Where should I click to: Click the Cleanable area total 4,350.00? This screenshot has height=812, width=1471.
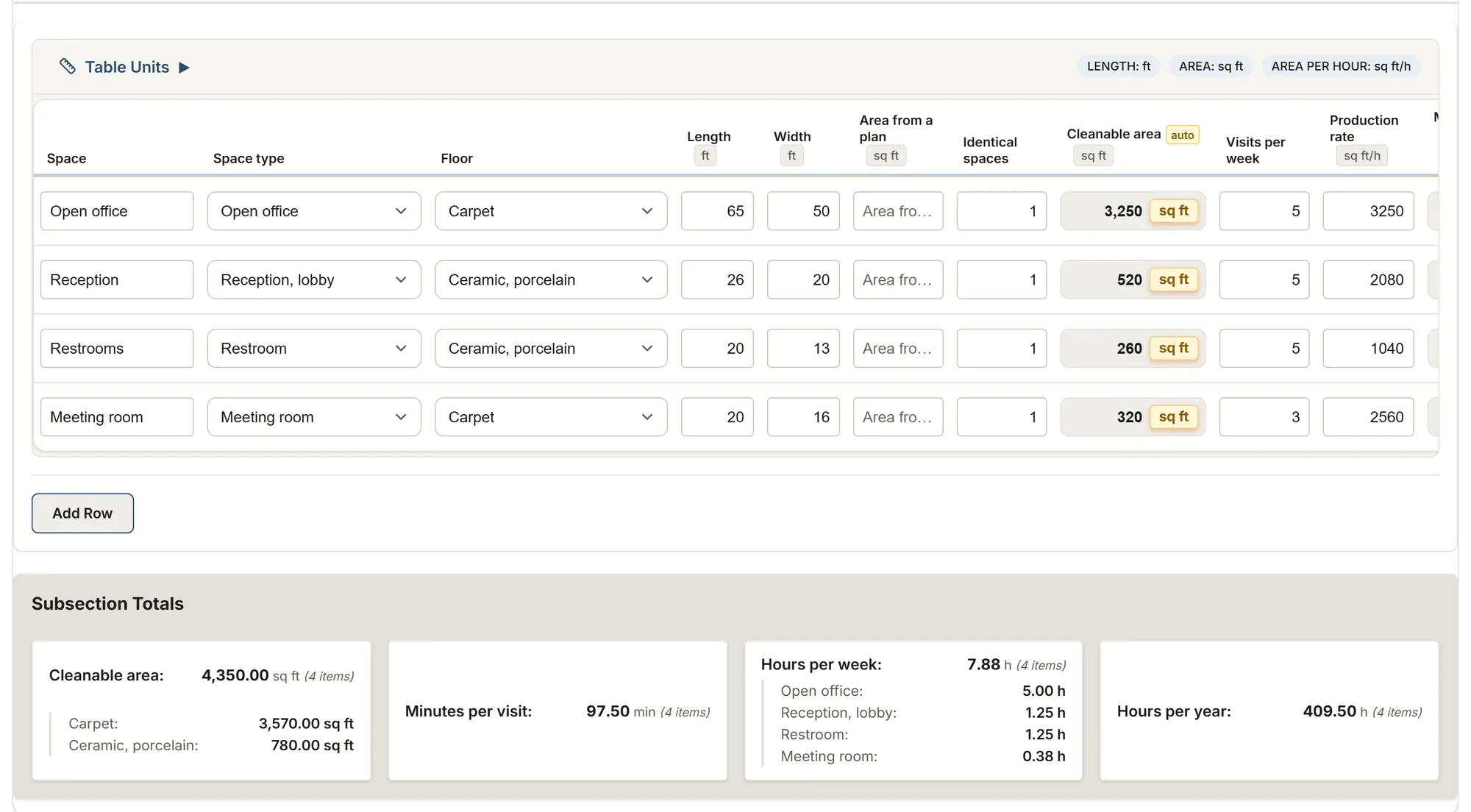point(235,675)
